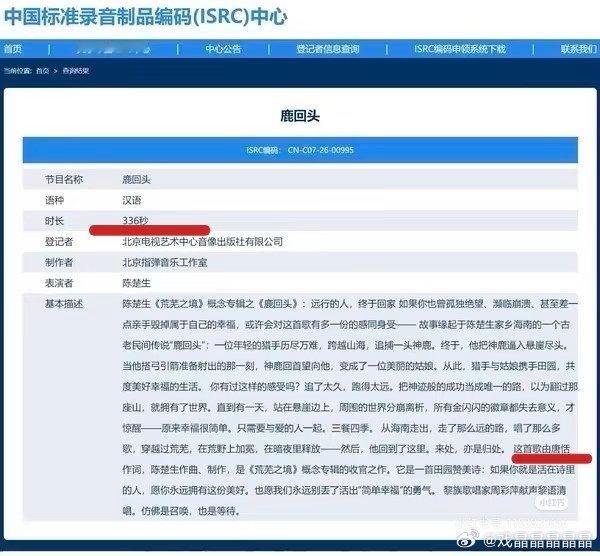Open ISRC编码申领系统下载 in the navigation bar

[x=460, y=49]
